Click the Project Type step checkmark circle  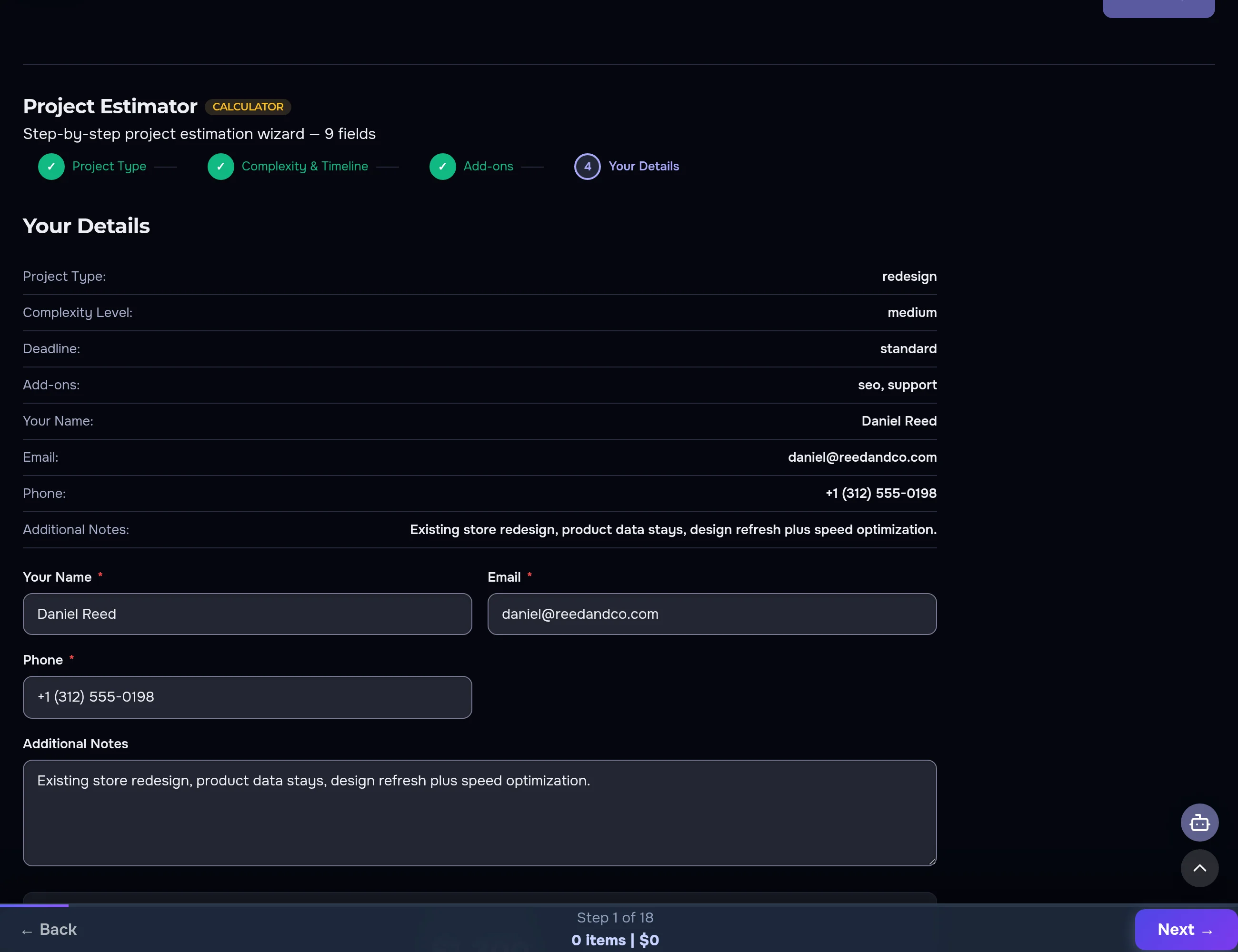click(x=51, y=167)
